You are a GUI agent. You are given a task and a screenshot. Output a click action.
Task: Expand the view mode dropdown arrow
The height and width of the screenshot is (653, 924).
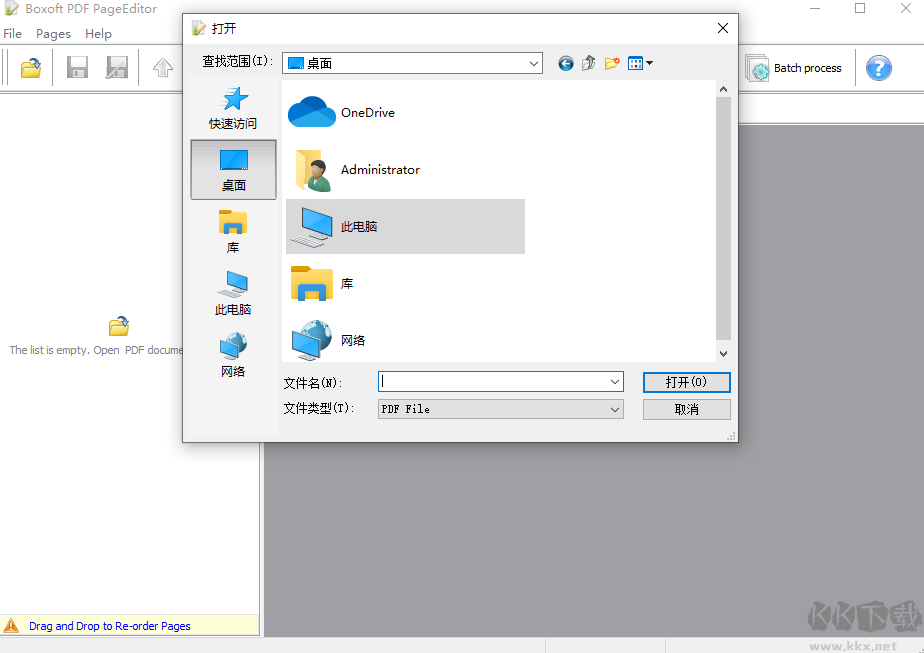647,63
